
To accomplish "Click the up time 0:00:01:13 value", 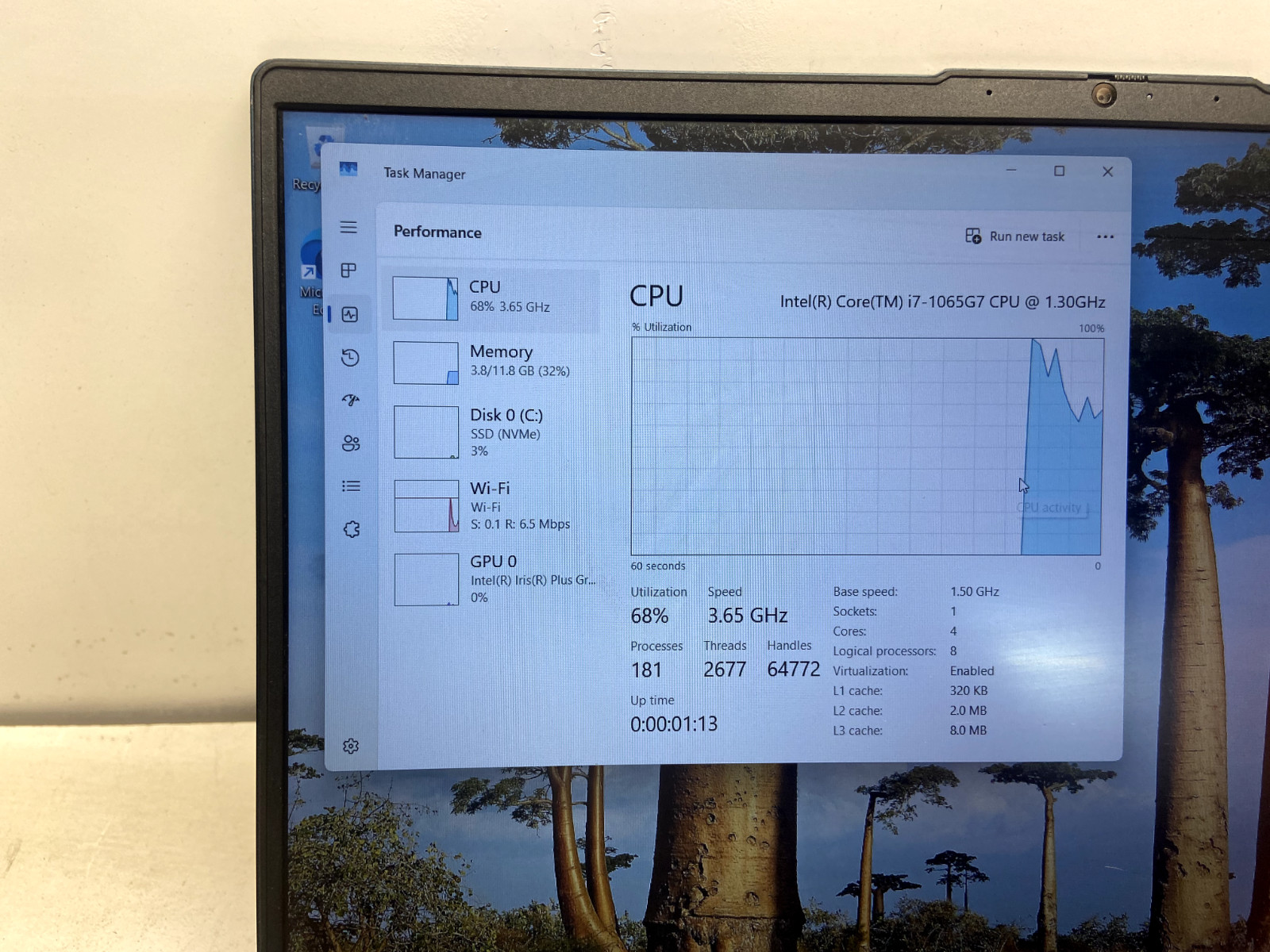I will click(x=674, y=724).
